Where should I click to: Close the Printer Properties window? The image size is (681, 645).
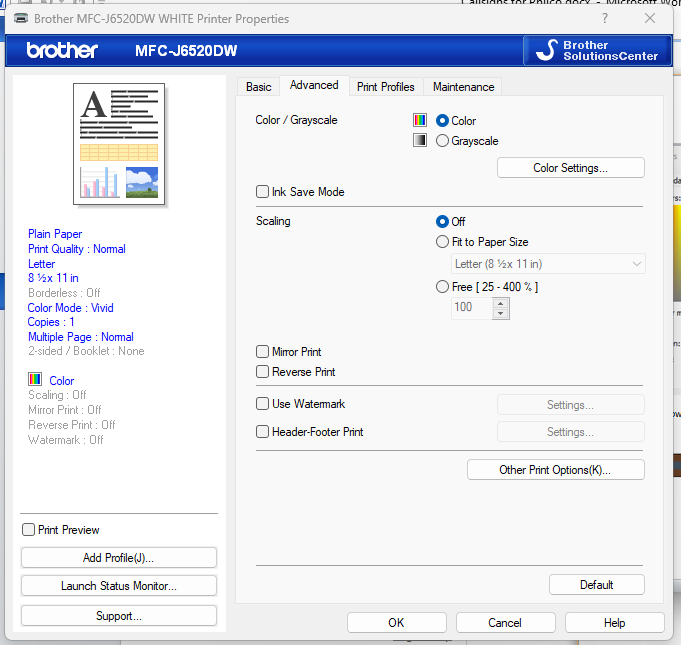pyautogui.click(x=650, y=18)
